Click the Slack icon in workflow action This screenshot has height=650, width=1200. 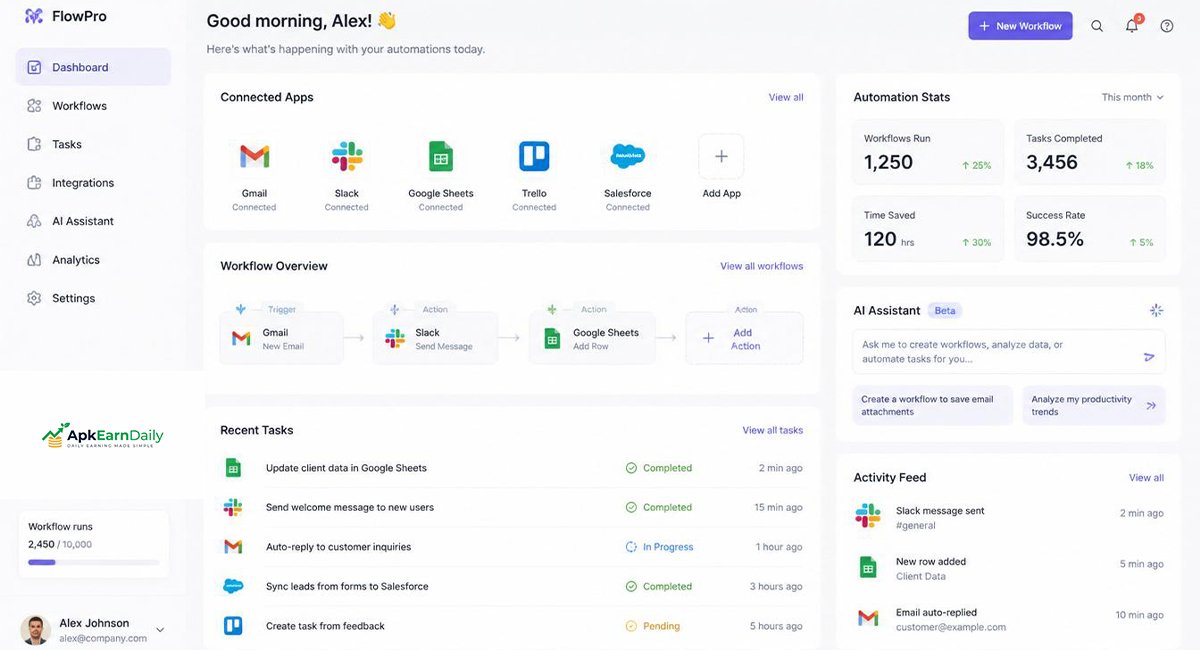395,339
